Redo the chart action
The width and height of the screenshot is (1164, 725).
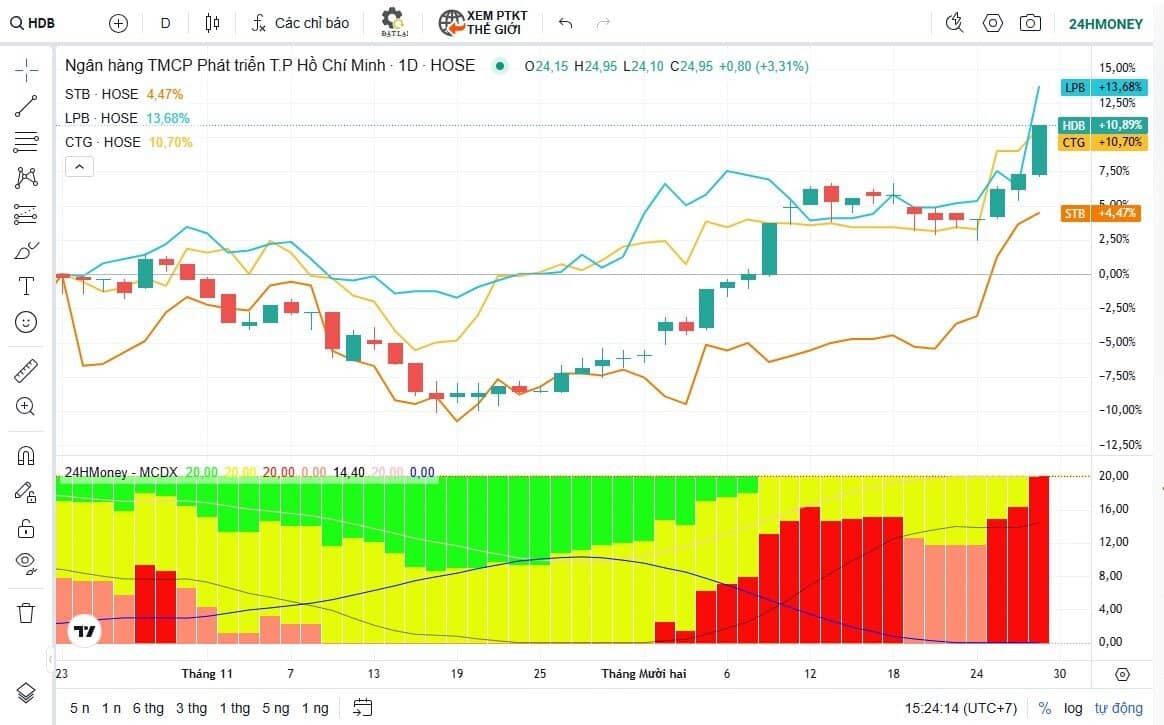tap(603, 24)
